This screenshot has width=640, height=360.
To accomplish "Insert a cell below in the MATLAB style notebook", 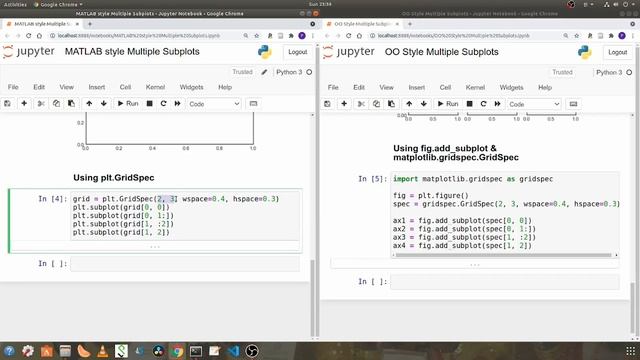I will pyautogui.click(x=24, y=104).
